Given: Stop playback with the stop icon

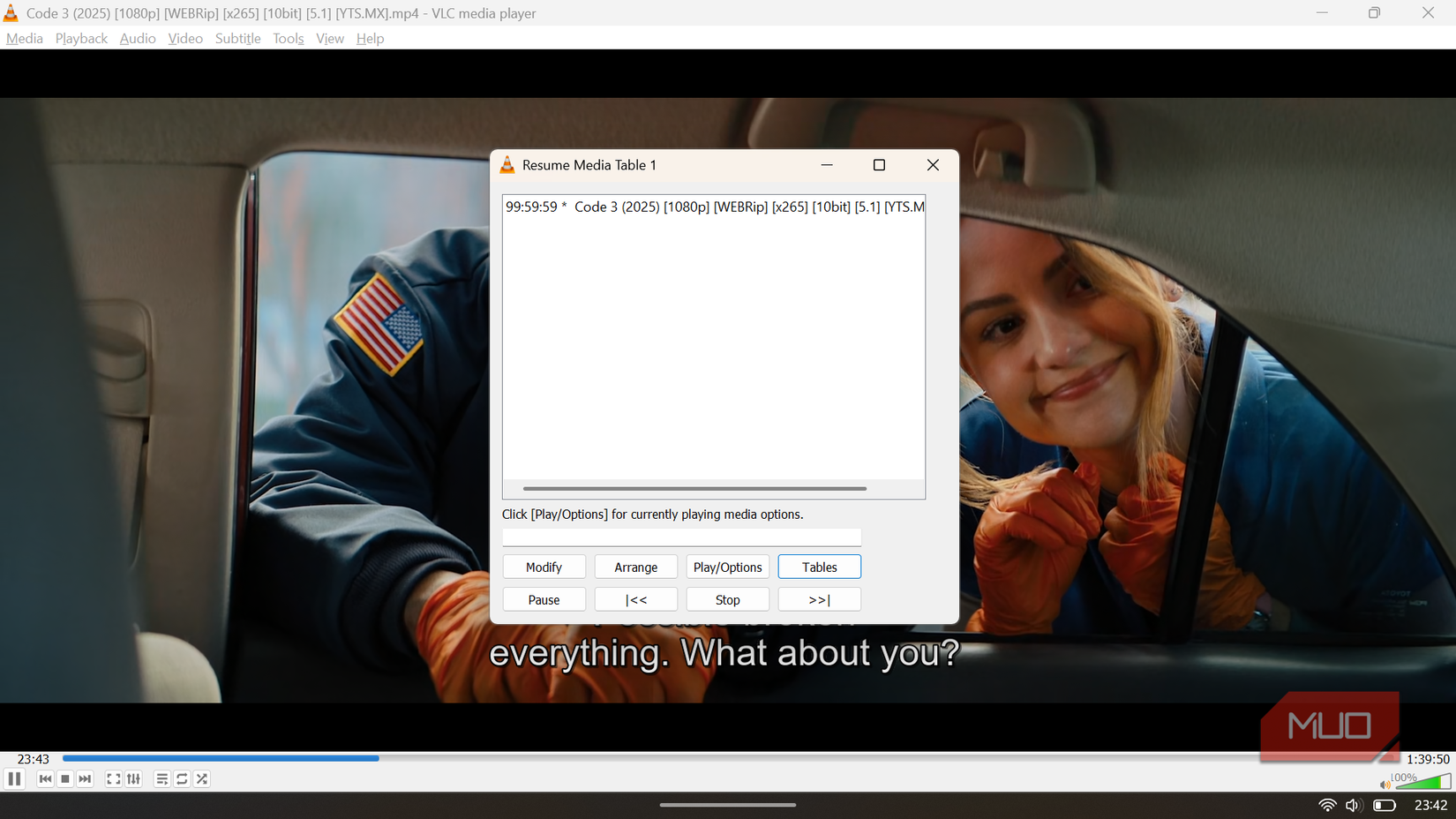Looking at the screenshot, I should click(64, 779).
